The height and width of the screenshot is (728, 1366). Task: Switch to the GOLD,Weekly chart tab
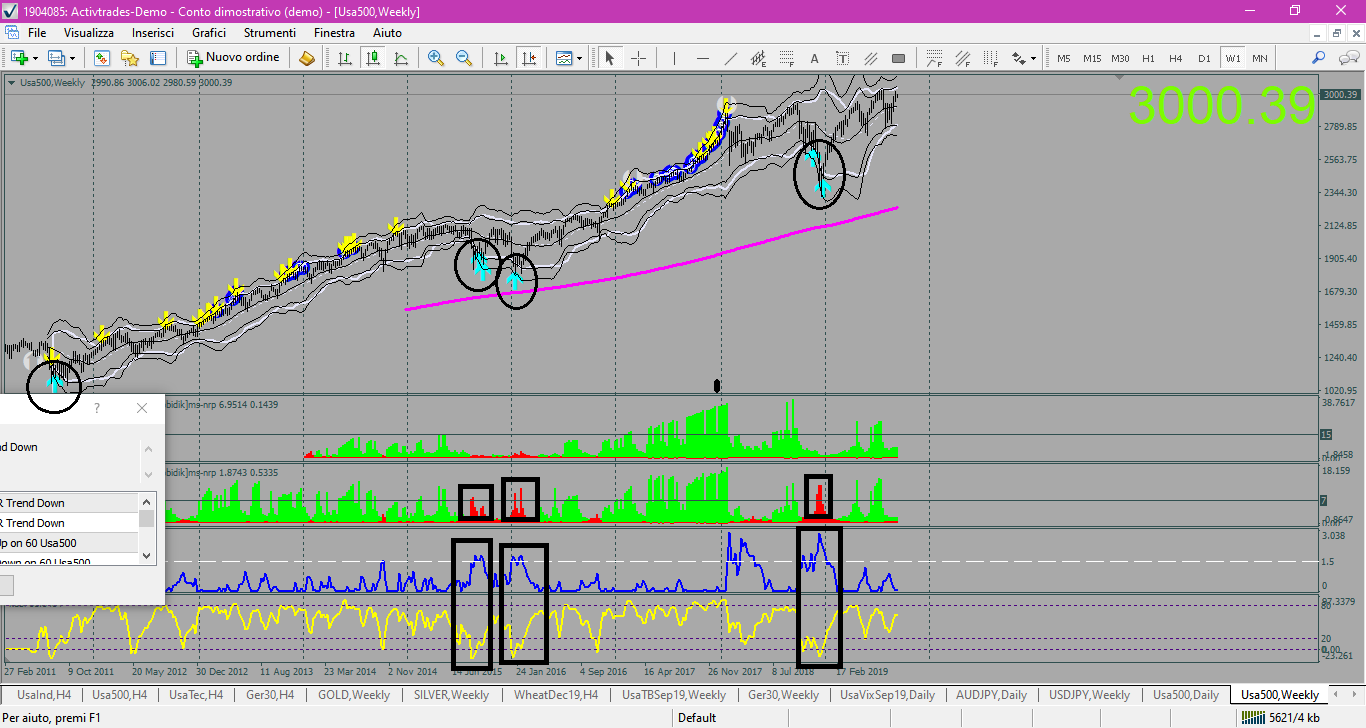pos(354,695)
